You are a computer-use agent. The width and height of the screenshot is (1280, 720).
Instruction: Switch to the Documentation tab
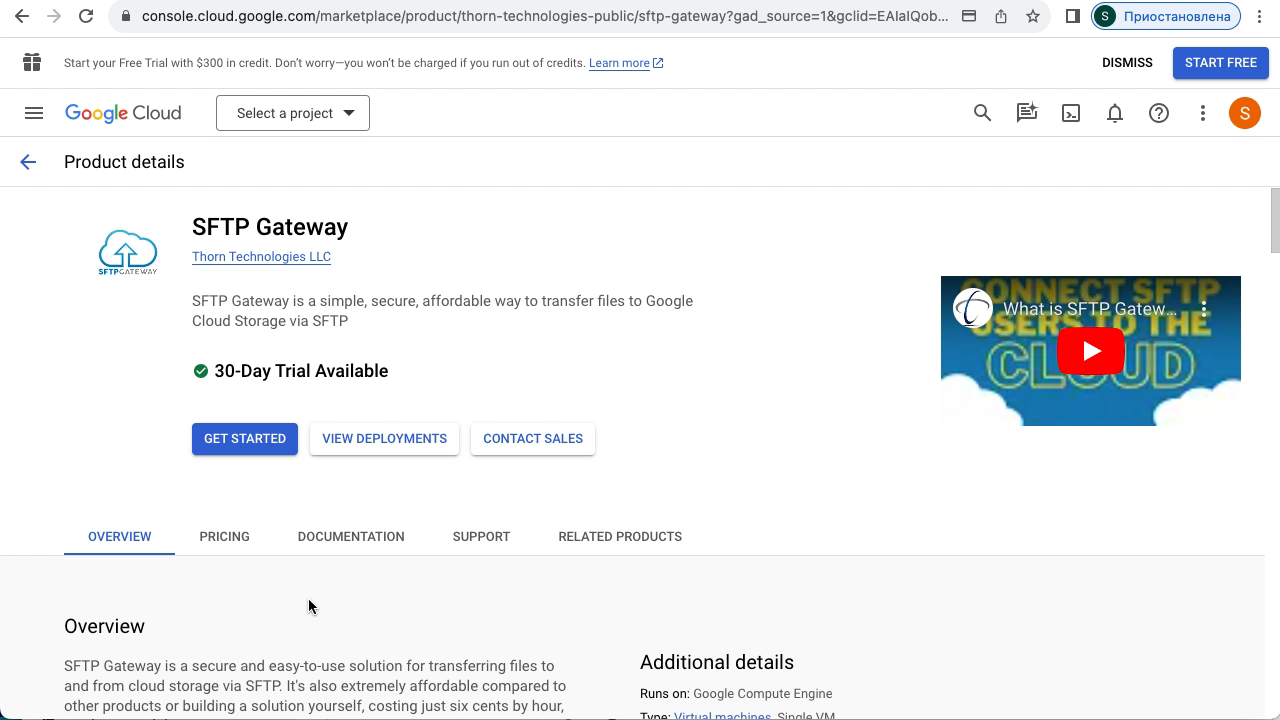click(x=351, y=537)
